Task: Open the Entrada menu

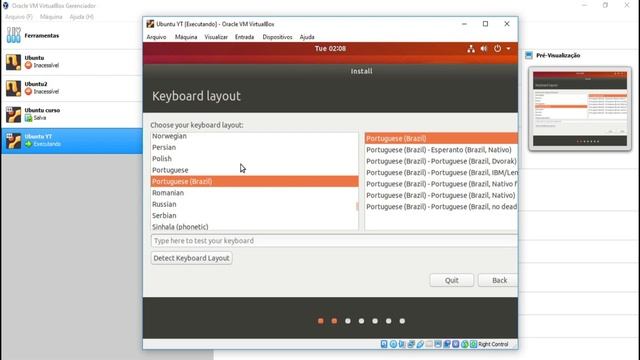Action: pos(244,37)
